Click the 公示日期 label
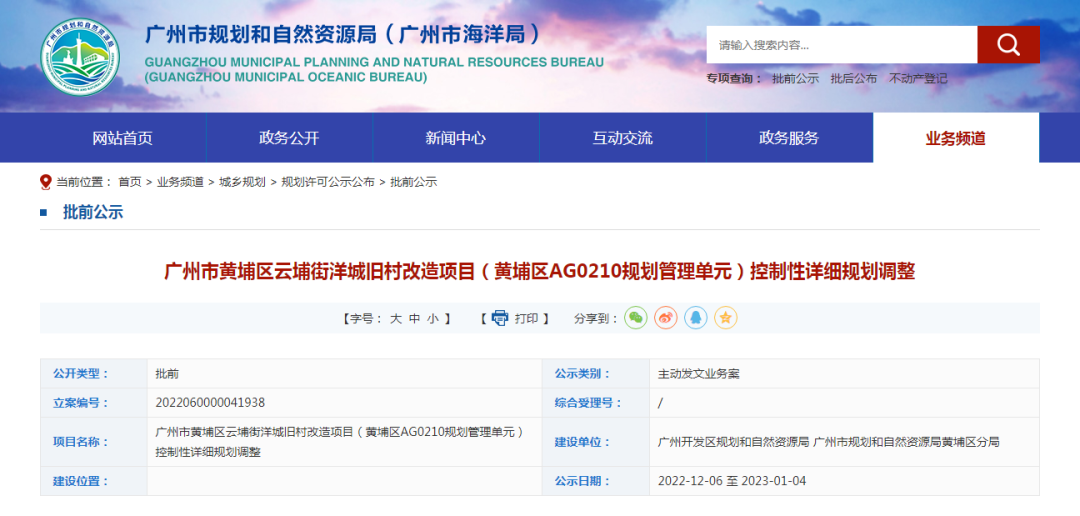This screenshot has height=516, width=1080. click(583, 481)
